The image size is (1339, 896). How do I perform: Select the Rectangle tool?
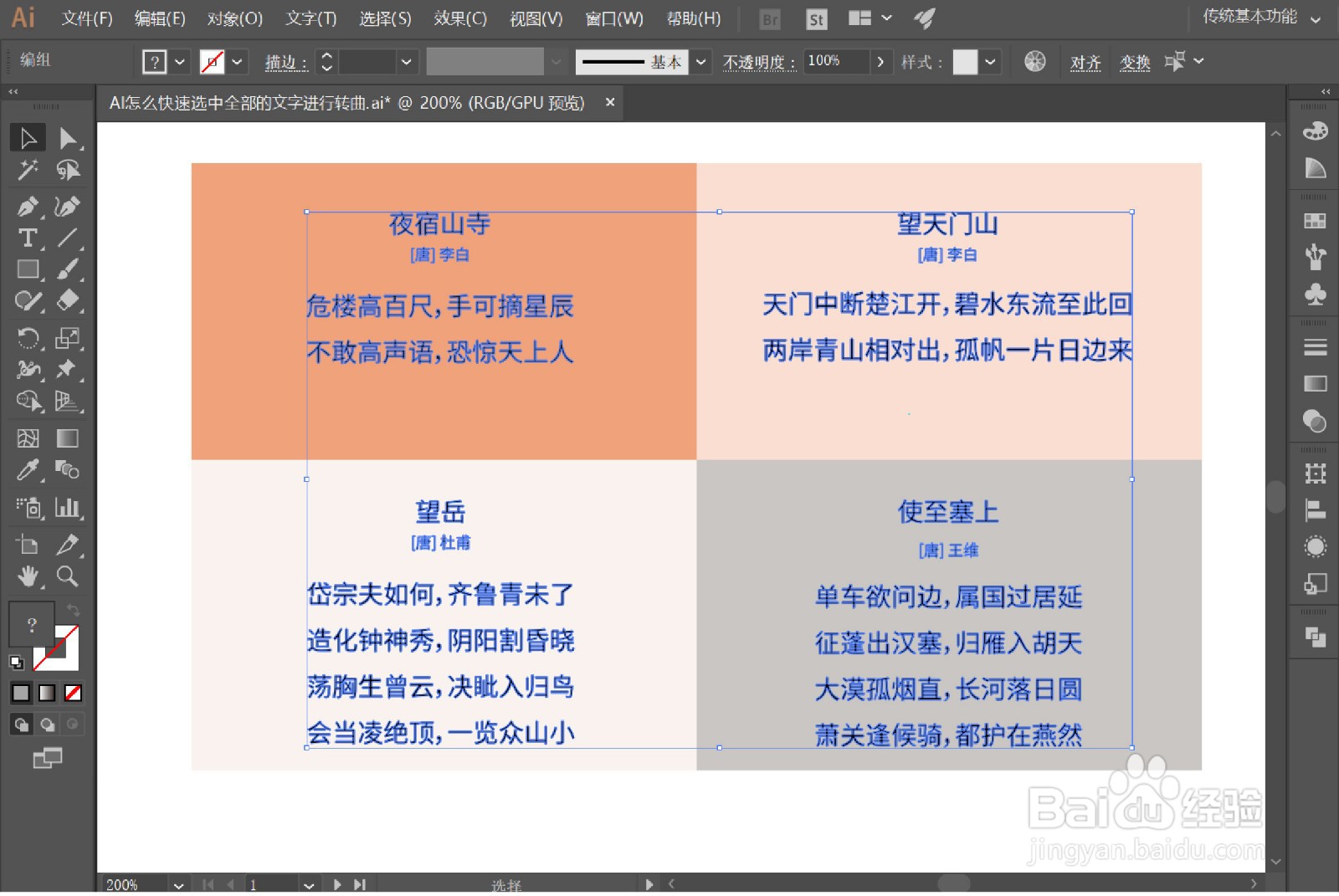click(x=28, y=269)
